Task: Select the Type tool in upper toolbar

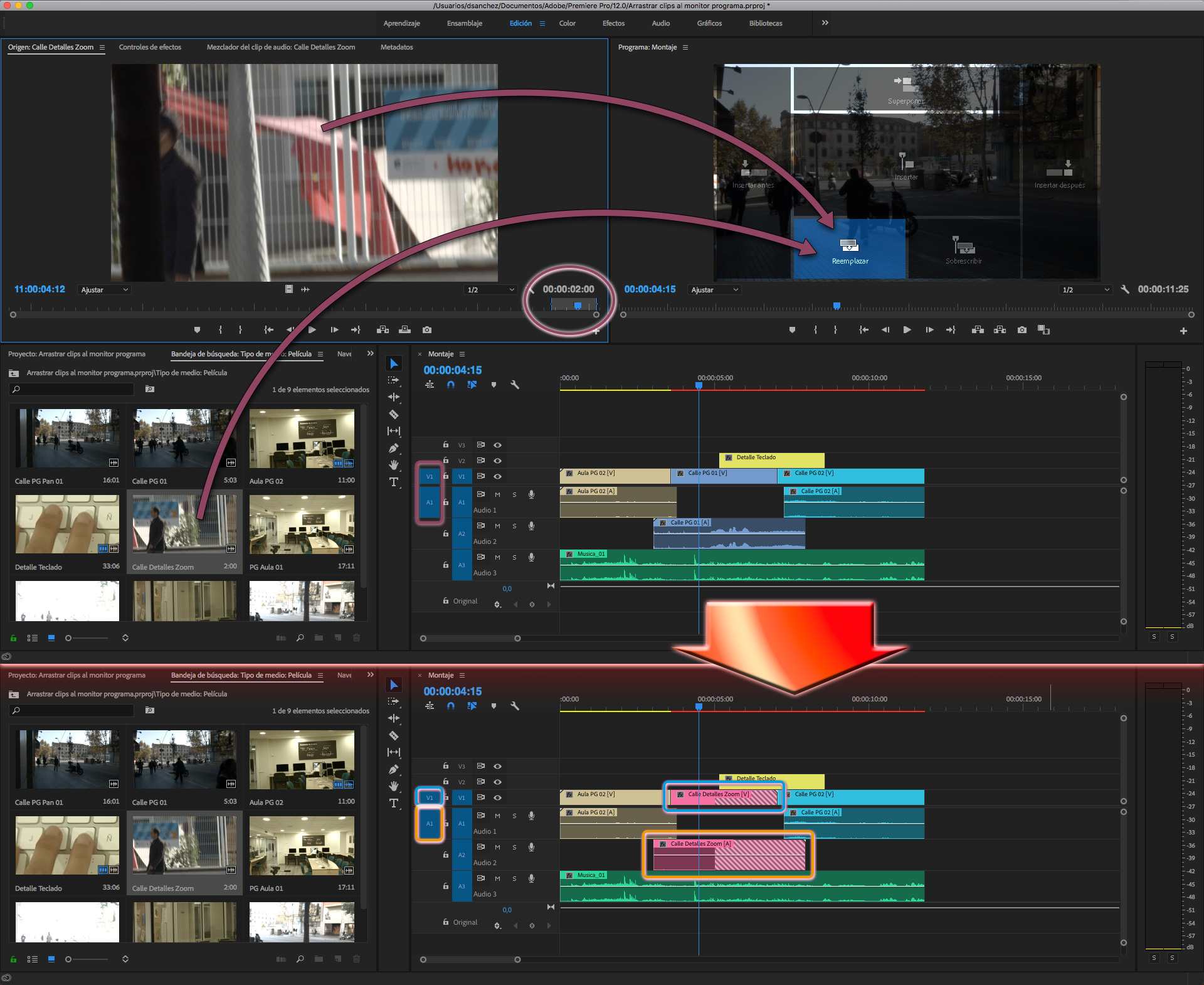Action: [394, 482]
